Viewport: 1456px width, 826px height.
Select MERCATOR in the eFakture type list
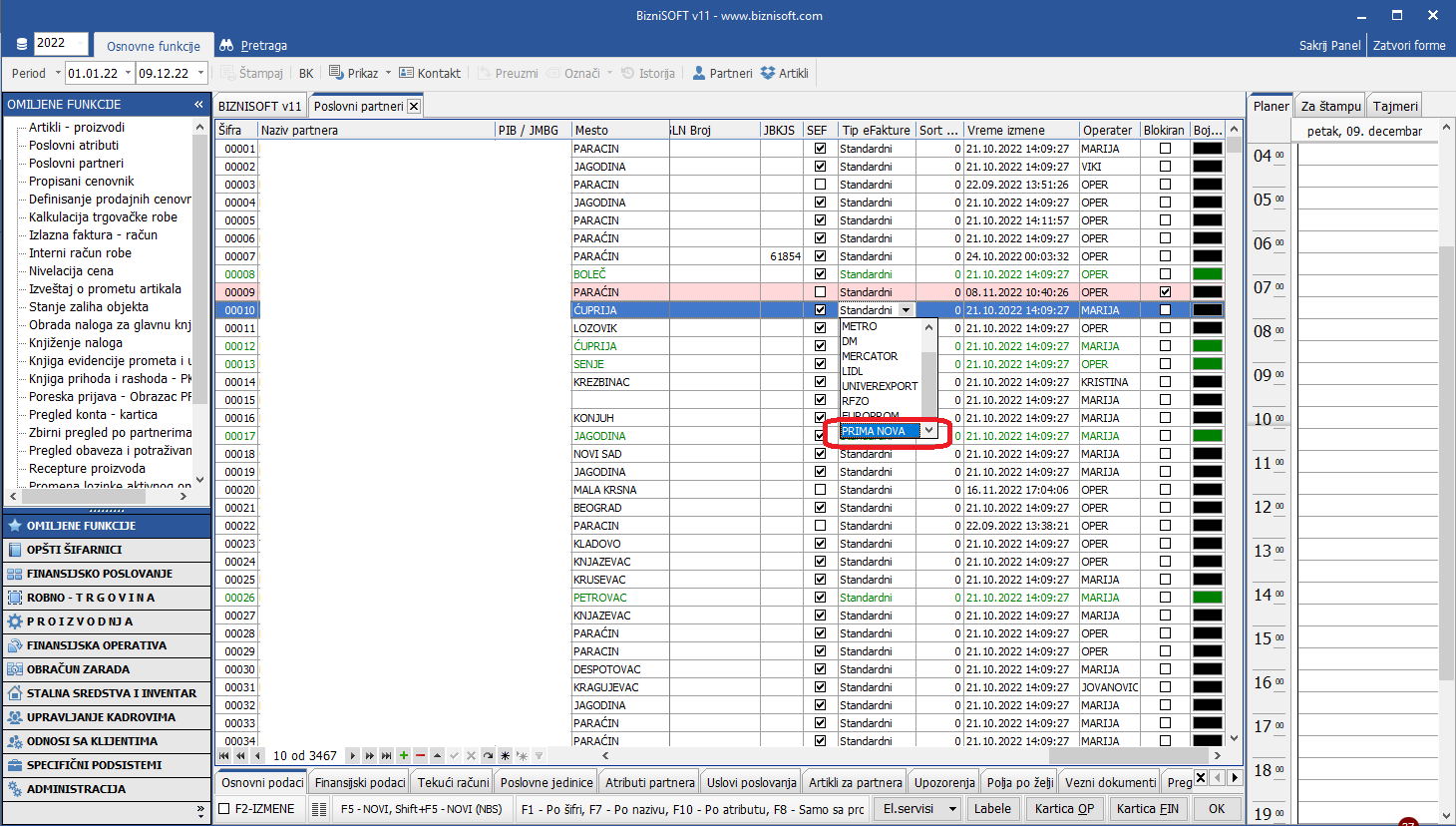pyautogui.click(x=870, y=356)
